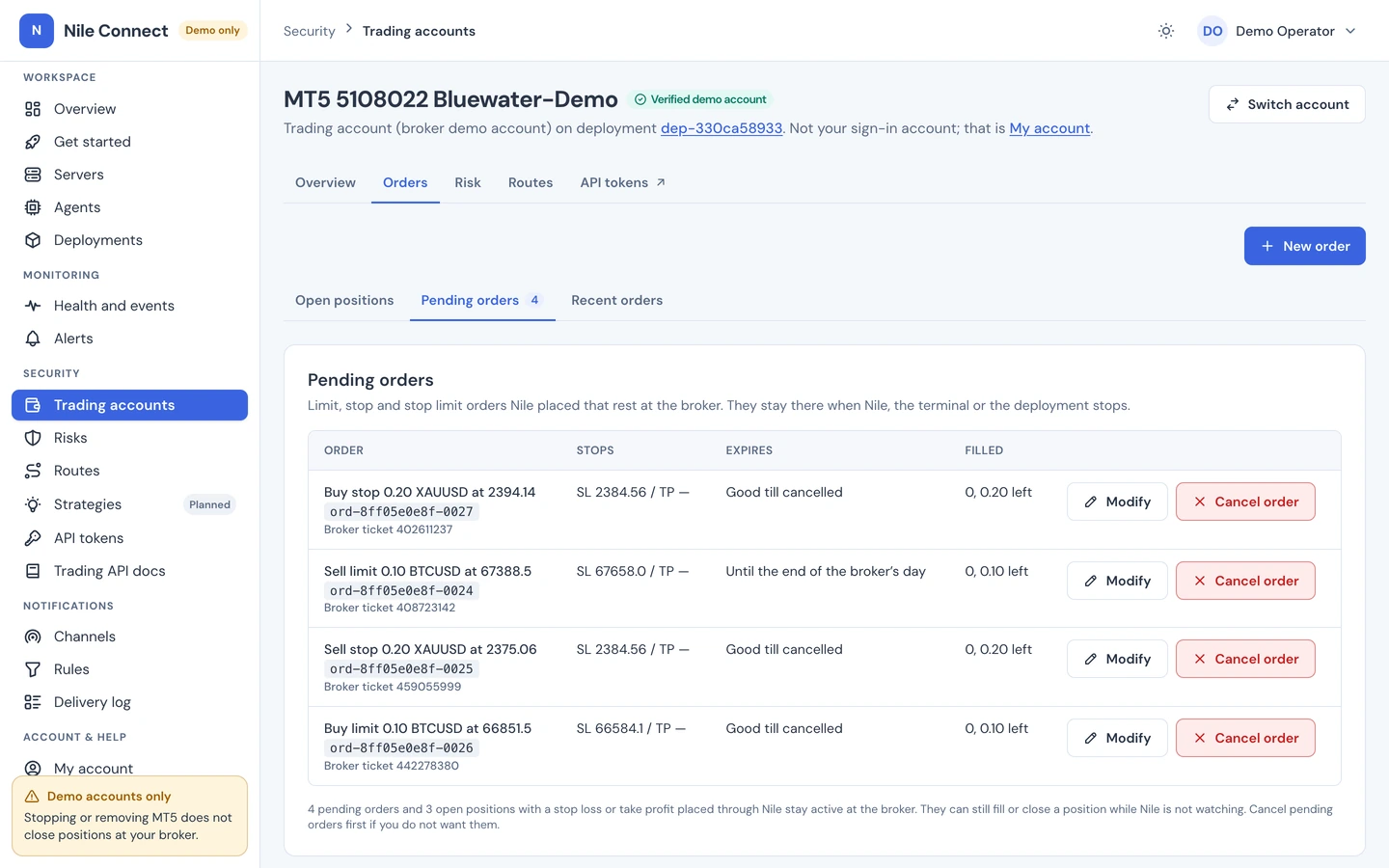Click the Switch account button
The image size is (1389, 868).
point(1287,104)
